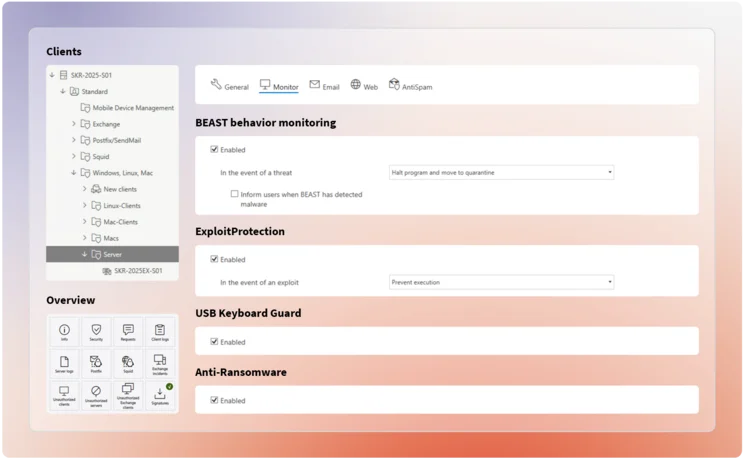Click the Web globe icon
The height and width of the screenshot is (460, 744).
[355, 84]
